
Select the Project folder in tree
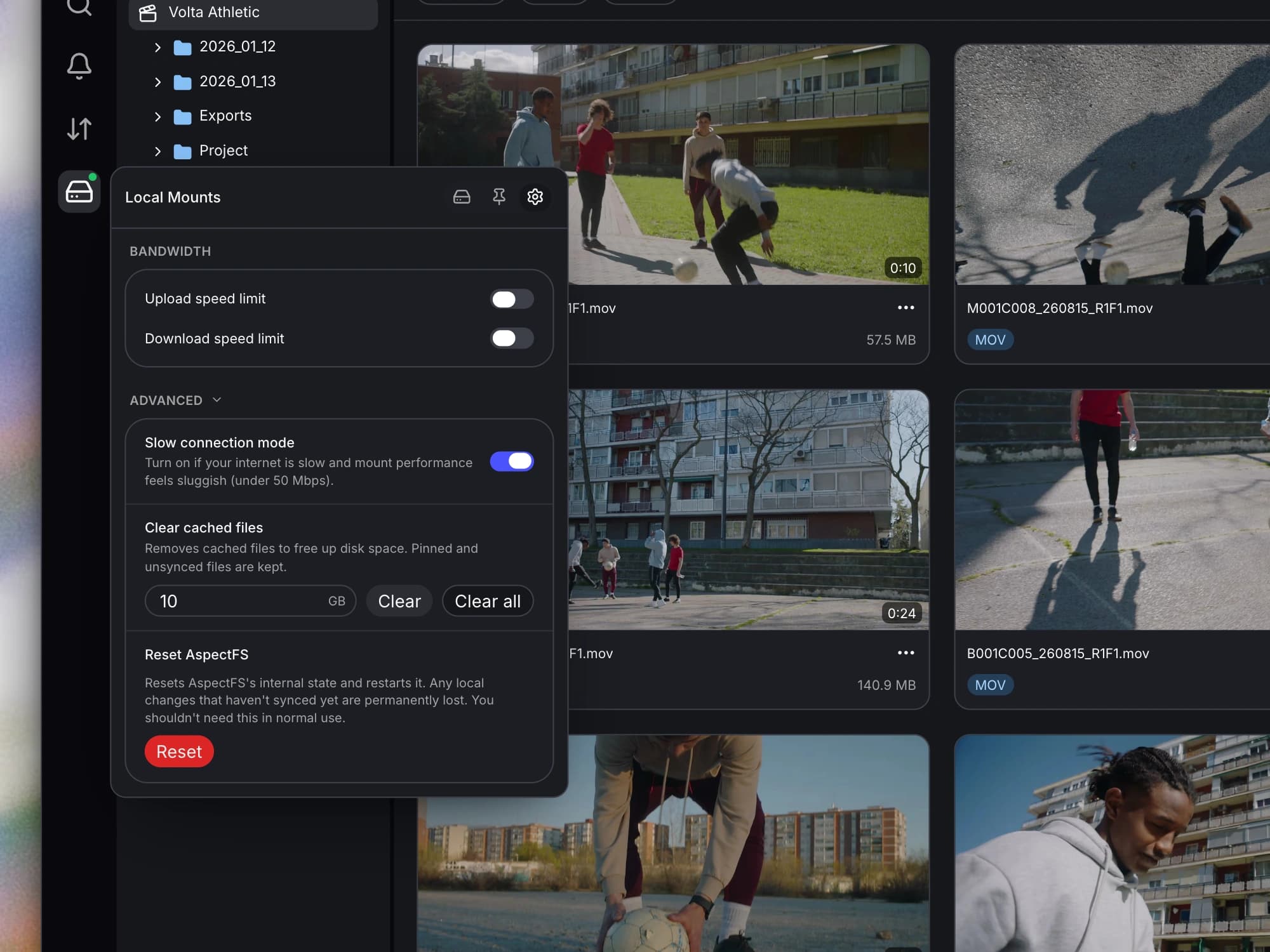pos(223,150)
